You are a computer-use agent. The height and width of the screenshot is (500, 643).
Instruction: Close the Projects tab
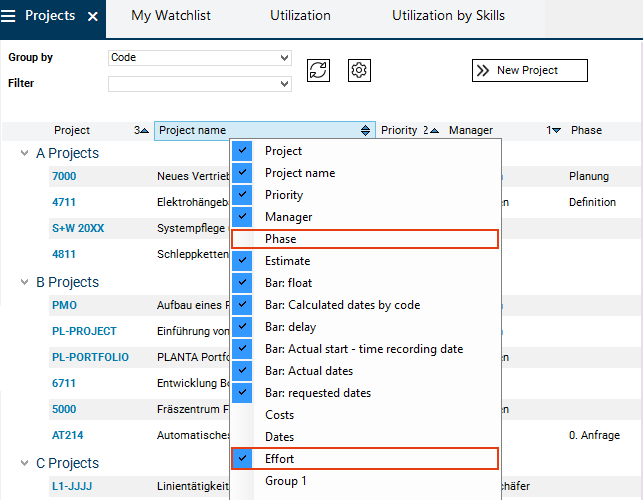click(93, 17)
